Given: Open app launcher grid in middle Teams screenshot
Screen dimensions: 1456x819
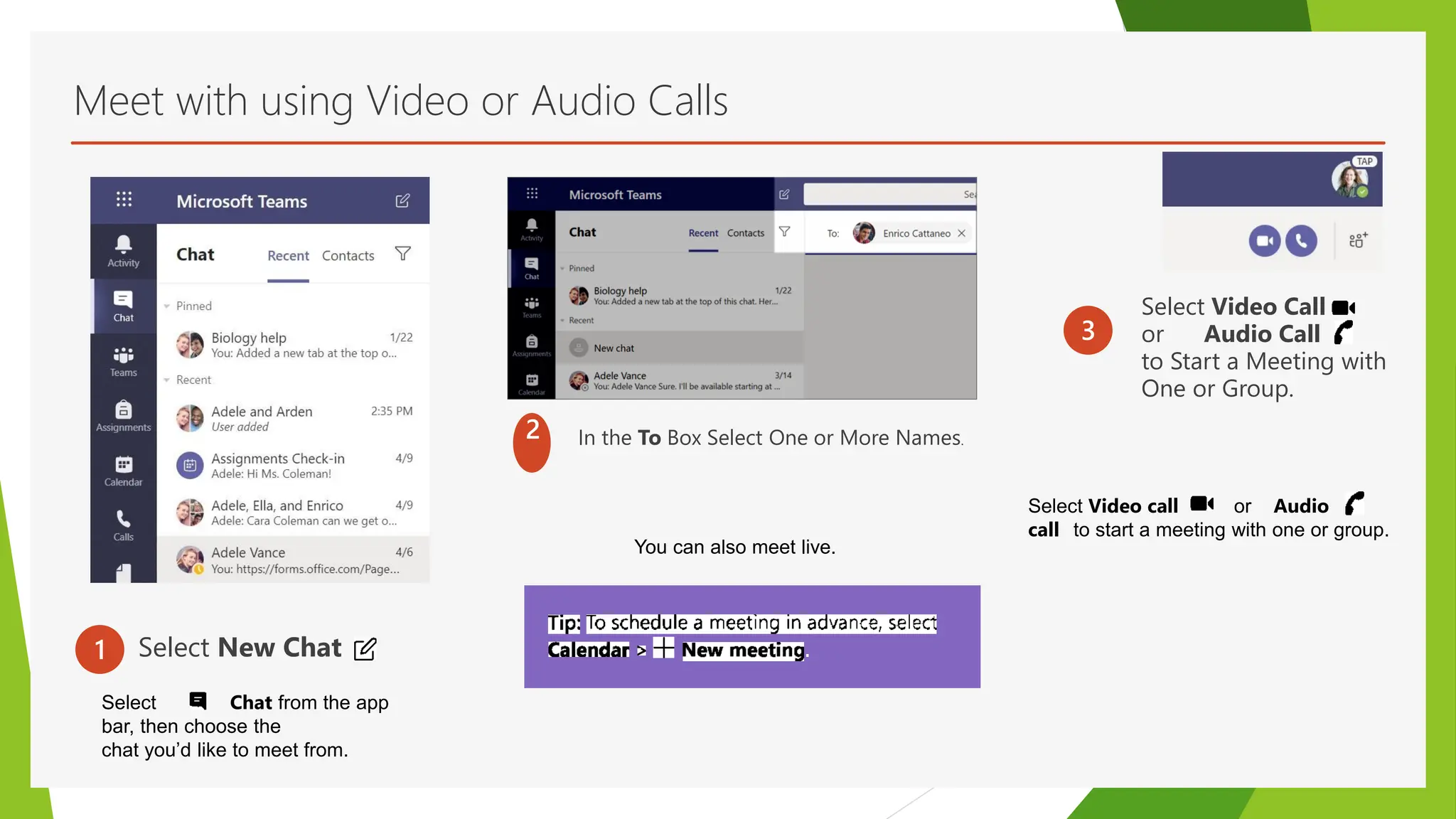Looking at the screenshot, I should [532, 193].
